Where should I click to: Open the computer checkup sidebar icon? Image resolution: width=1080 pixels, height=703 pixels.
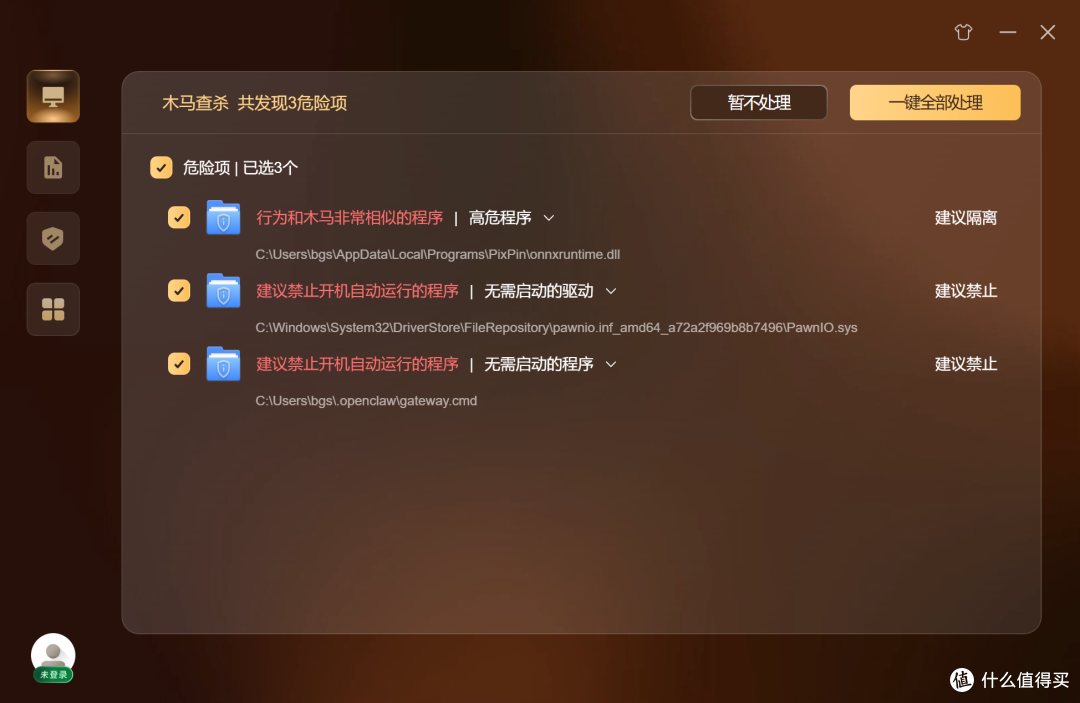[x=53, y=96]
